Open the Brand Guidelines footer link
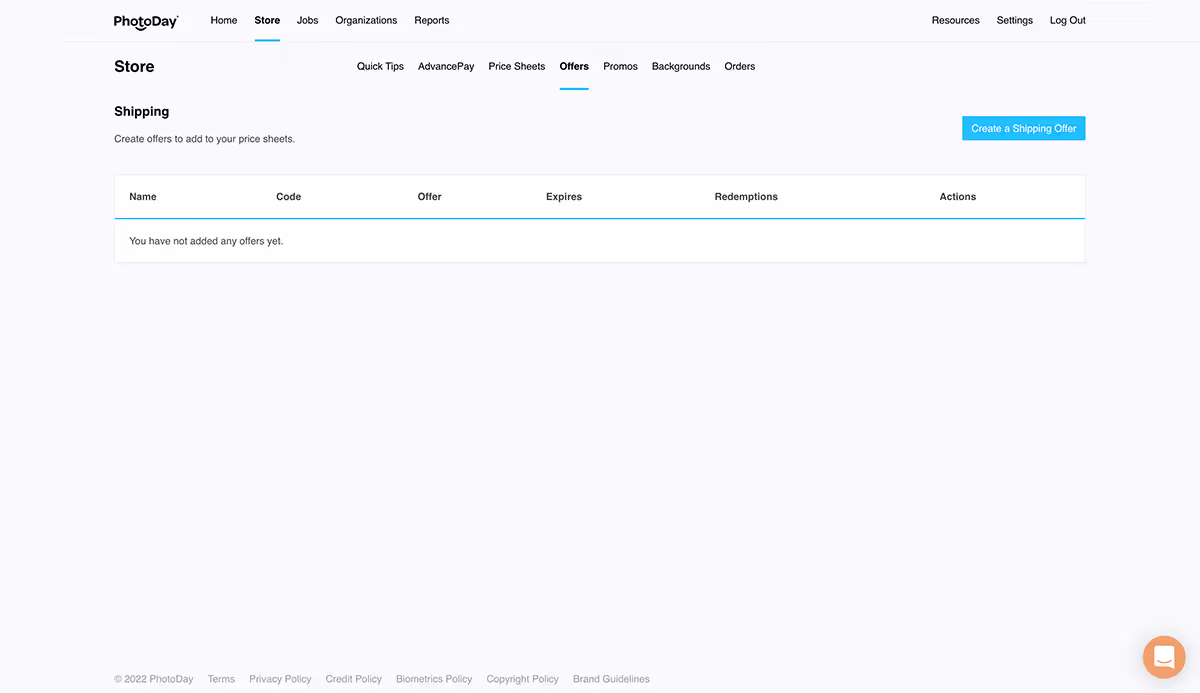1200x693 pixels. tap(611, 679)
